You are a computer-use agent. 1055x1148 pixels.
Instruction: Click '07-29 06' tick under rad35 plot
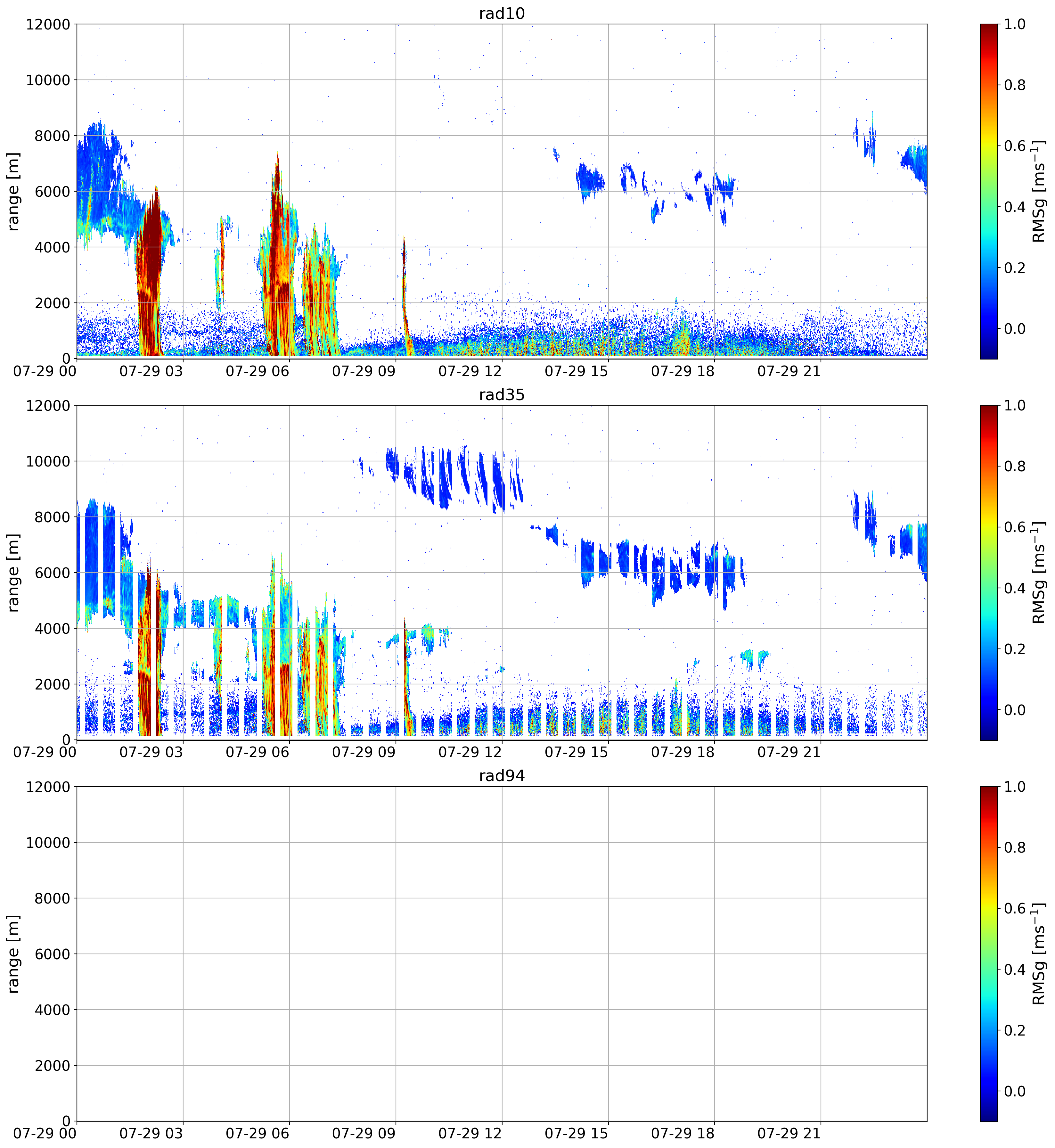pyautogui.click(x=258, y=752)
